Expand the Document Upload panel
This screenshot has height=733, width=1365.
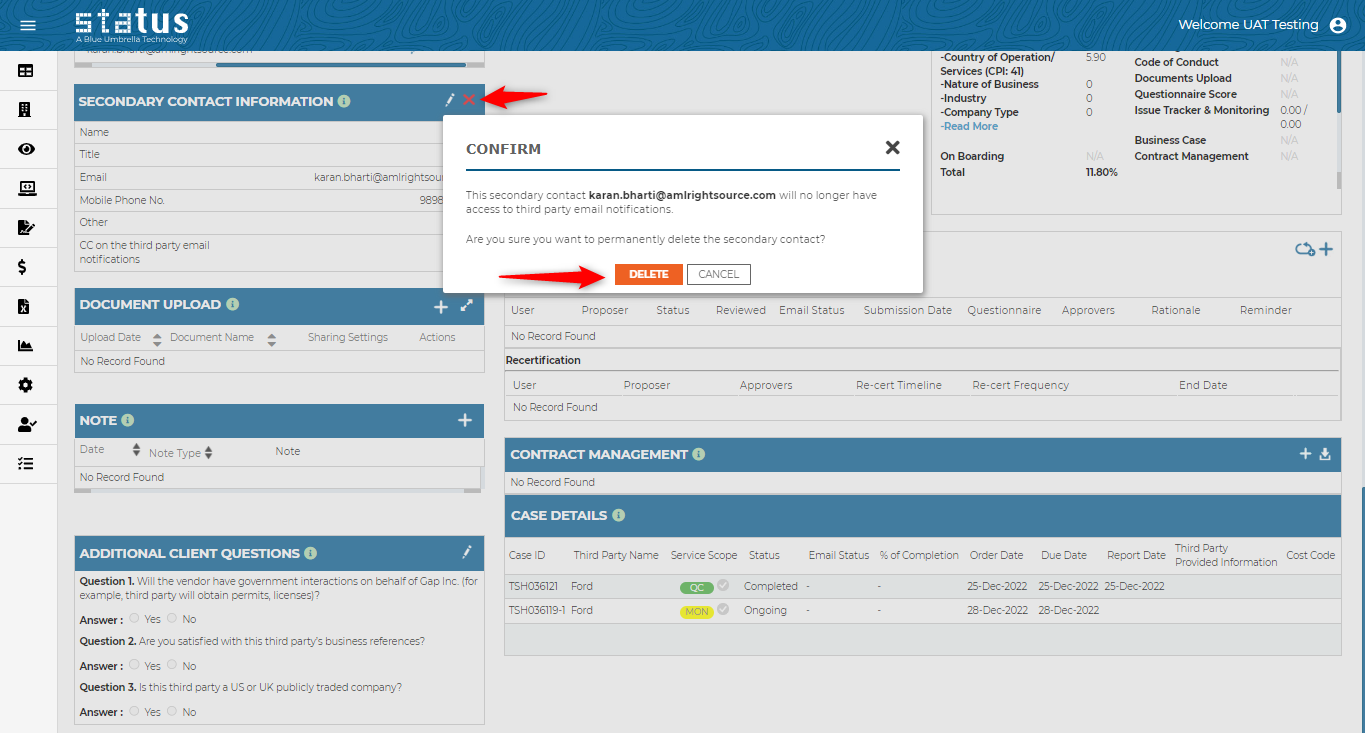[x=466, y=306]
